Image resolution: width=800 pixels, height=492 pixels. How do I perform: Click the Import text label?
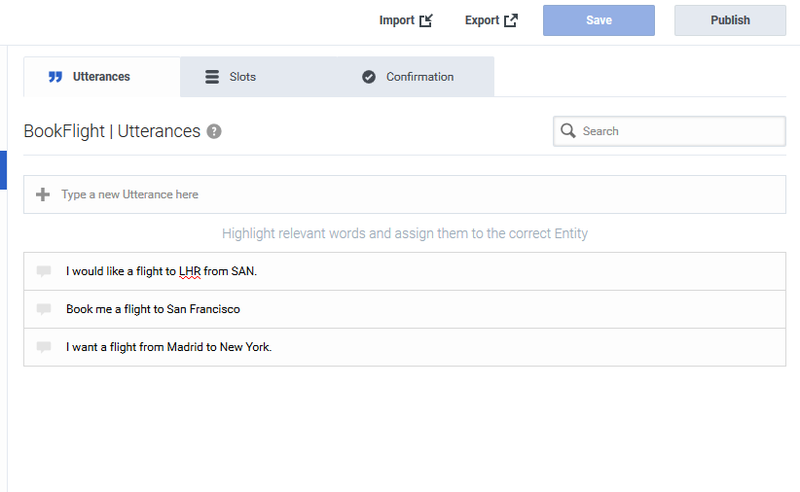pos(396,20)
